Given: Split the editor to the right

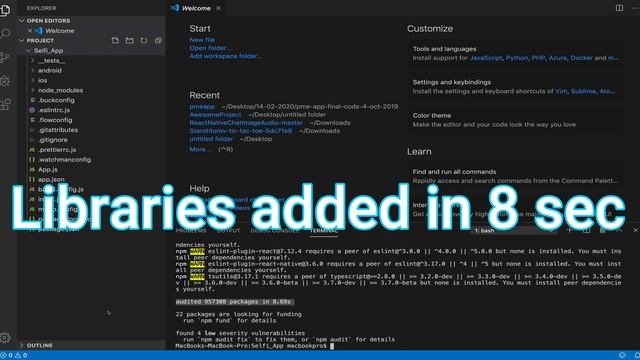Looking at the screenshot, I should [x=619, y=8].
